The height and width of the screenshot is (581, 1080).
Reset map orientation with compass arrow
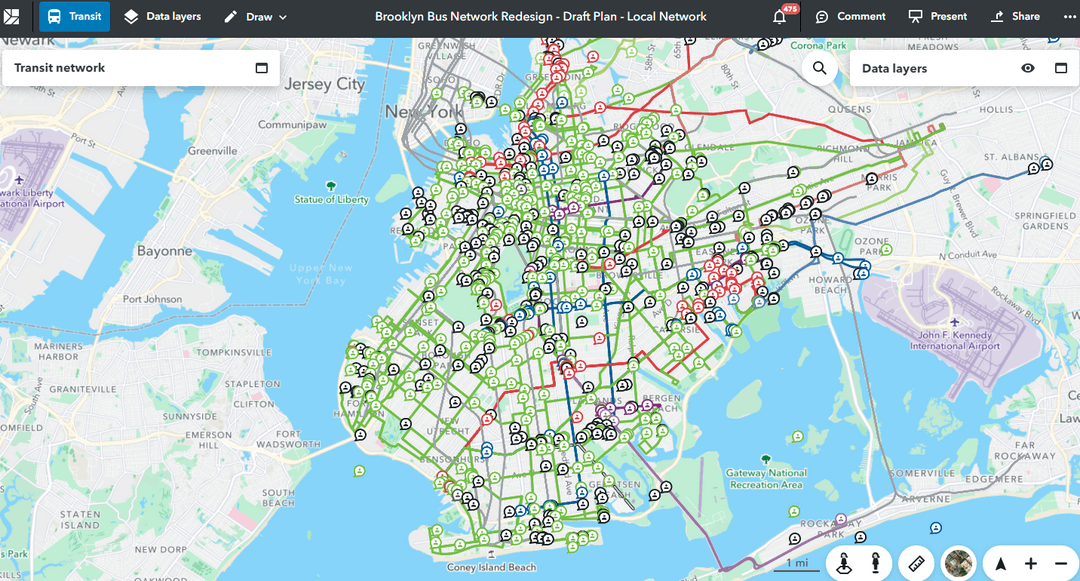coord(1001,563)
